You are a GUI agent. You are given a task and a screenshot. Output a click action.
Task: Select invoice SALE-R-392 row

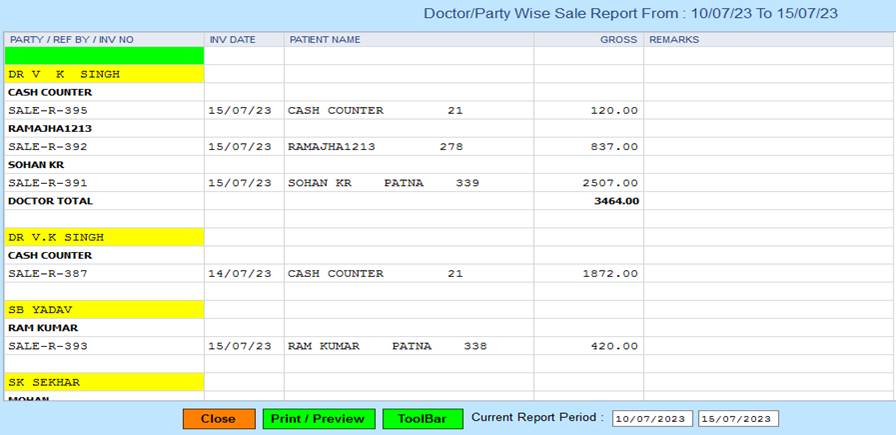click(x=48, y=146)
